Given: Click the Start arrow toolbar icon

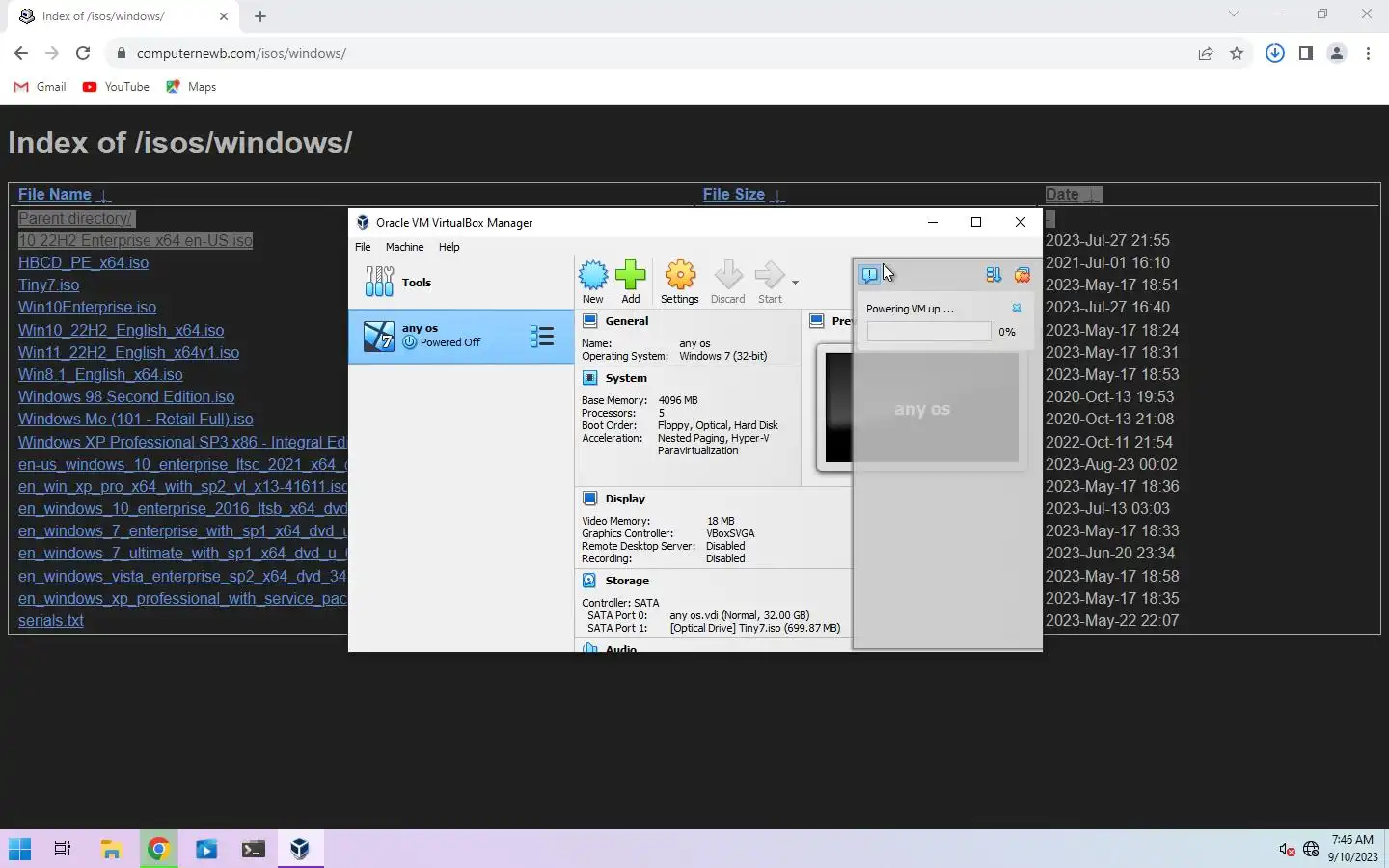Looking at the screenshot, I should coord(770,276).
